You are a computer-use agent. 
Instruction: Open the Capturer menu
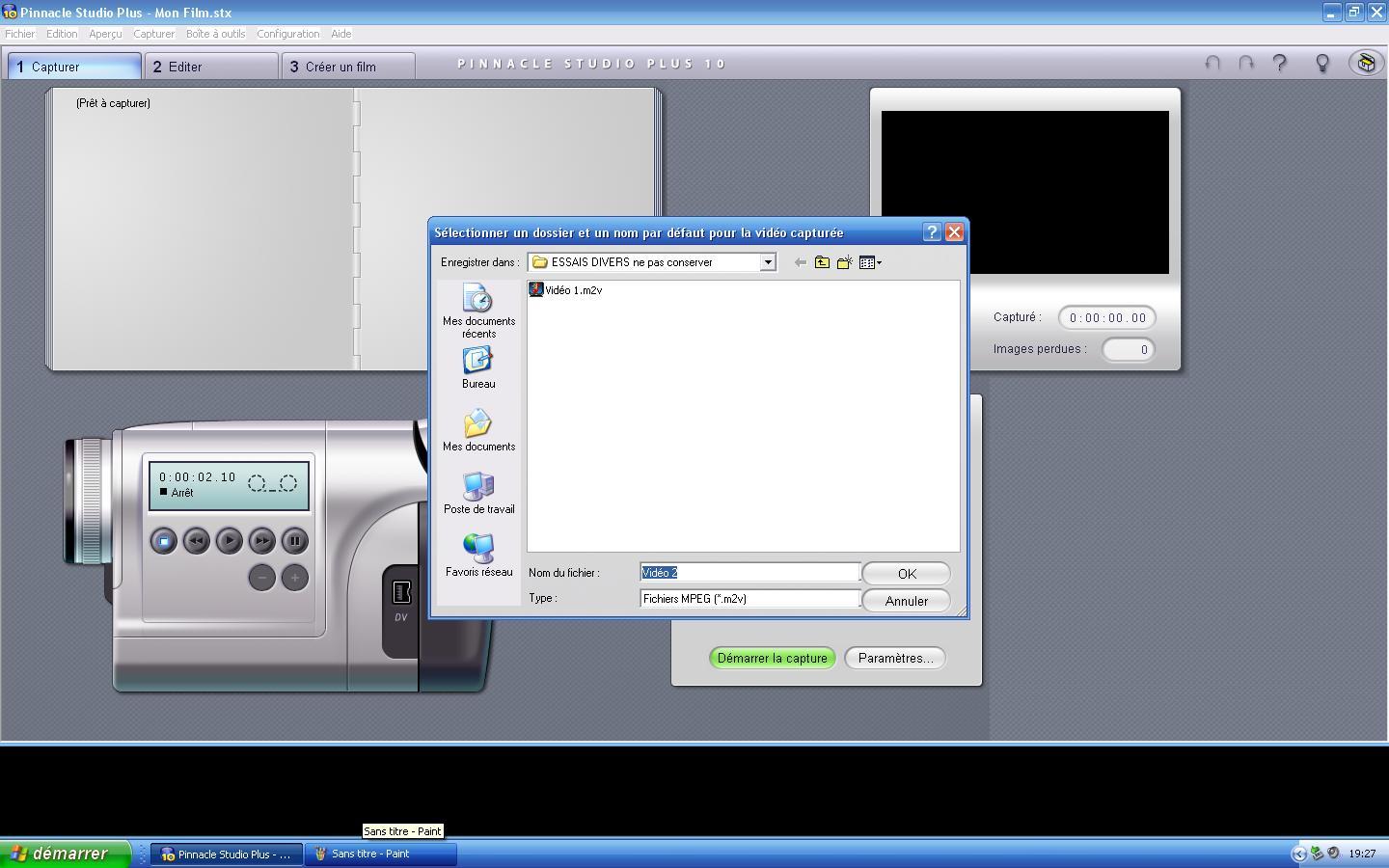tap(154, 34)
